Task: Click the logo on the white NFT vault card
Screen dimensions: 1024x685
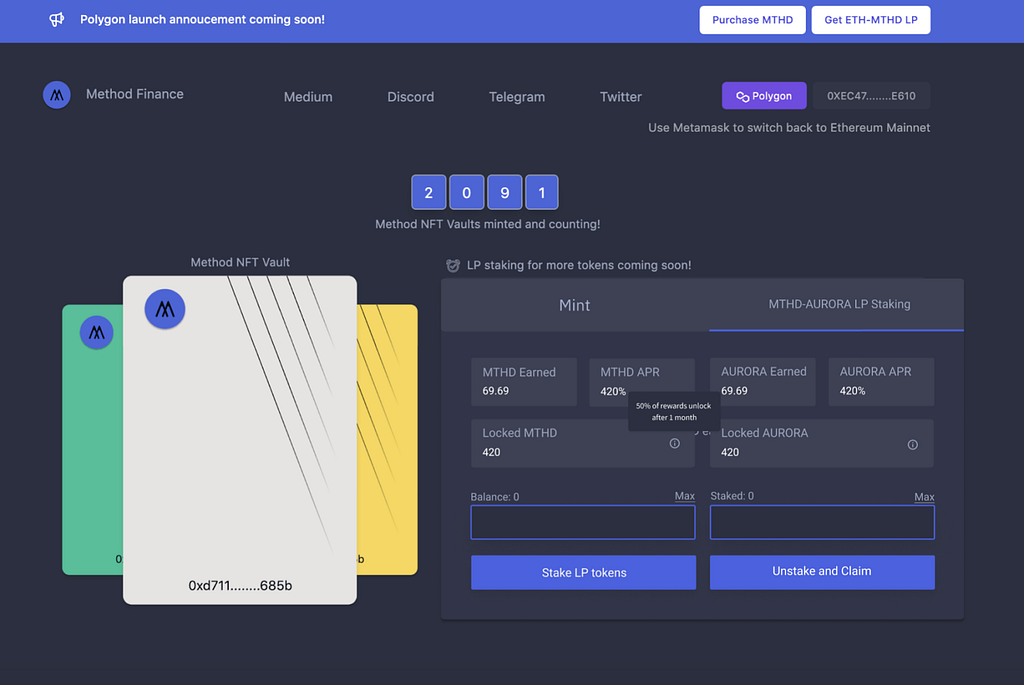Action: coord(165,309)
